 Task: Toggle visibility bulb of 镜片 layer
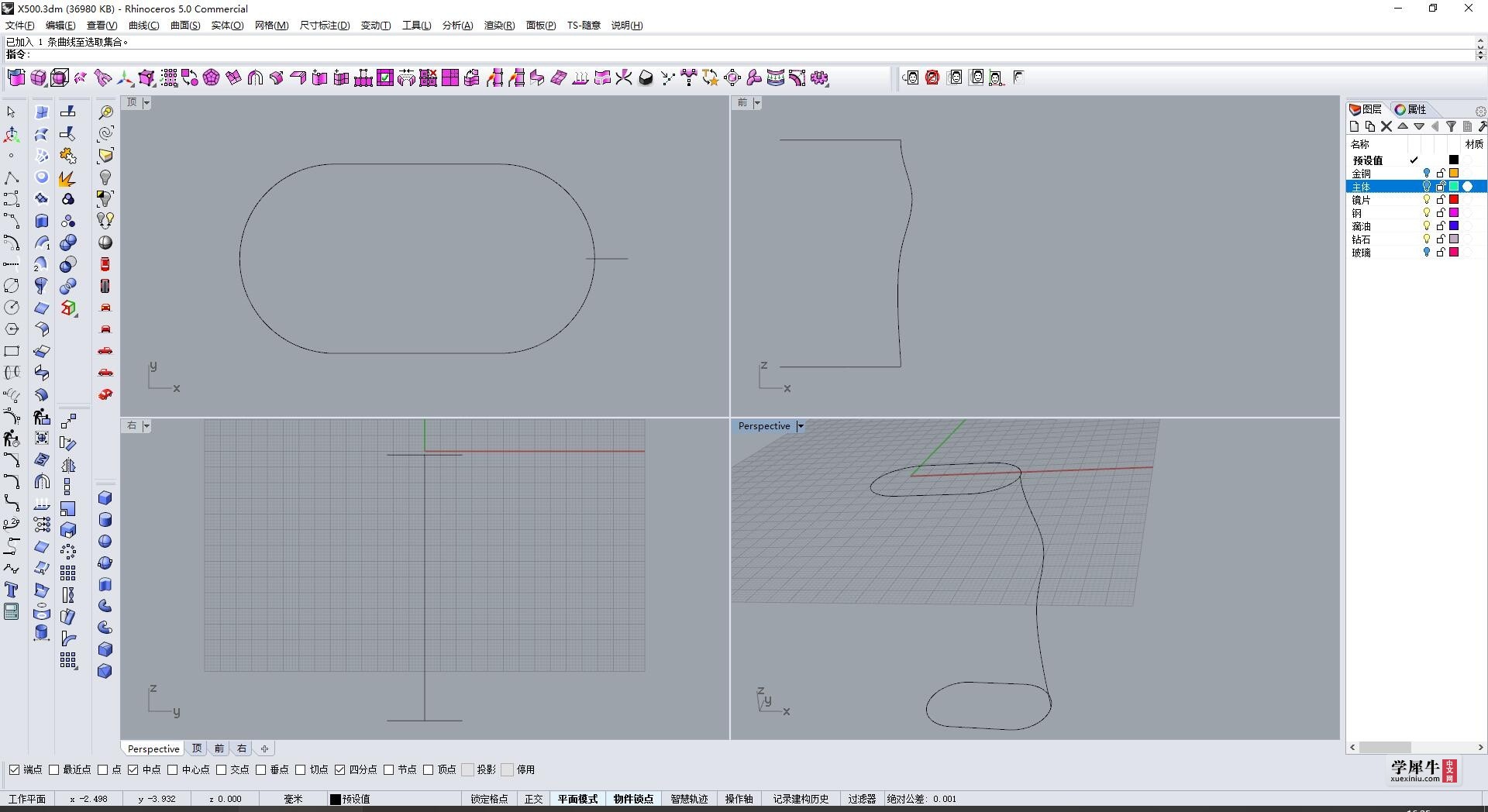(x=1426, y=200)
